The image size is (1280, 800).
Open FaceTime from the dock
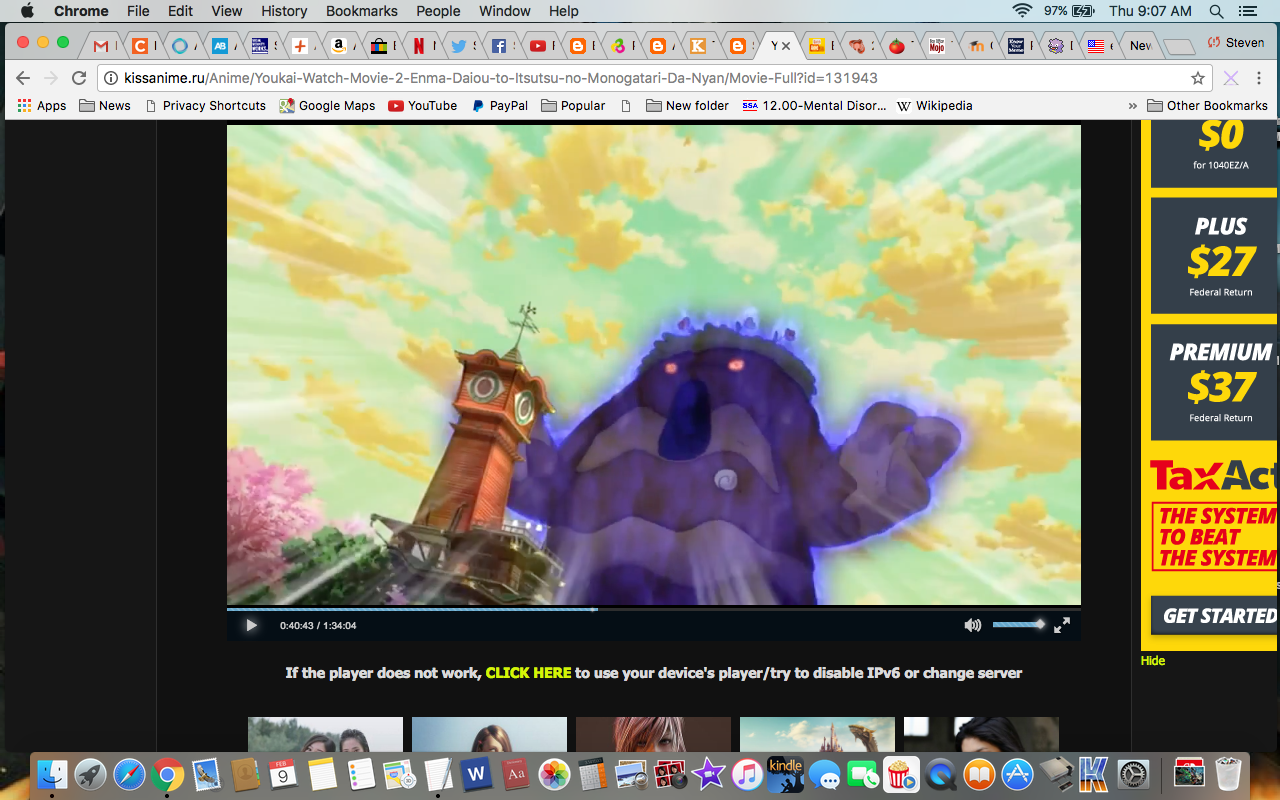tap(862, 774)
